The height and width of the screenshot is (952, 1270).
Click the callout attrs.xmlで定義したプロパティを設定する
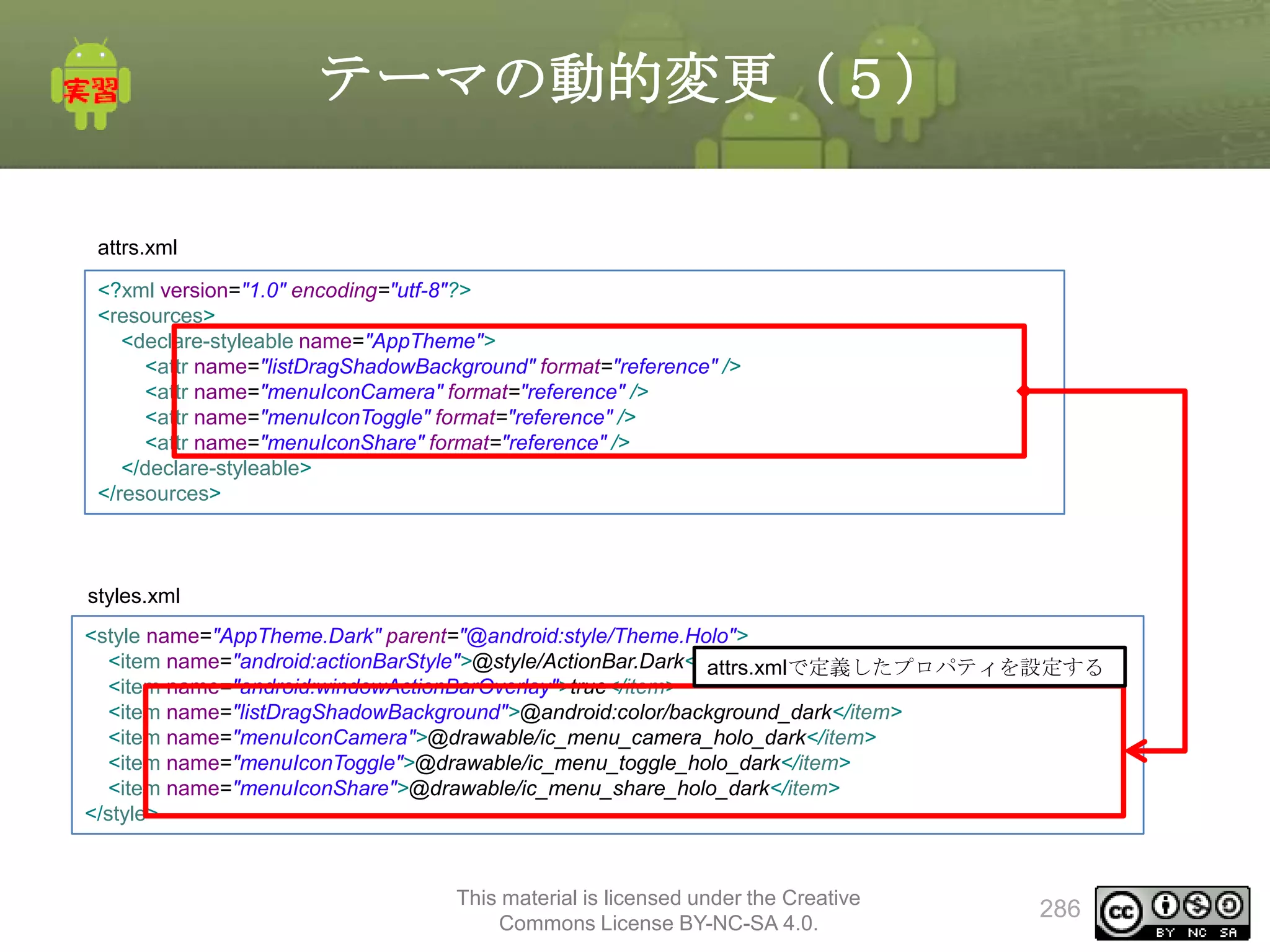908,667
